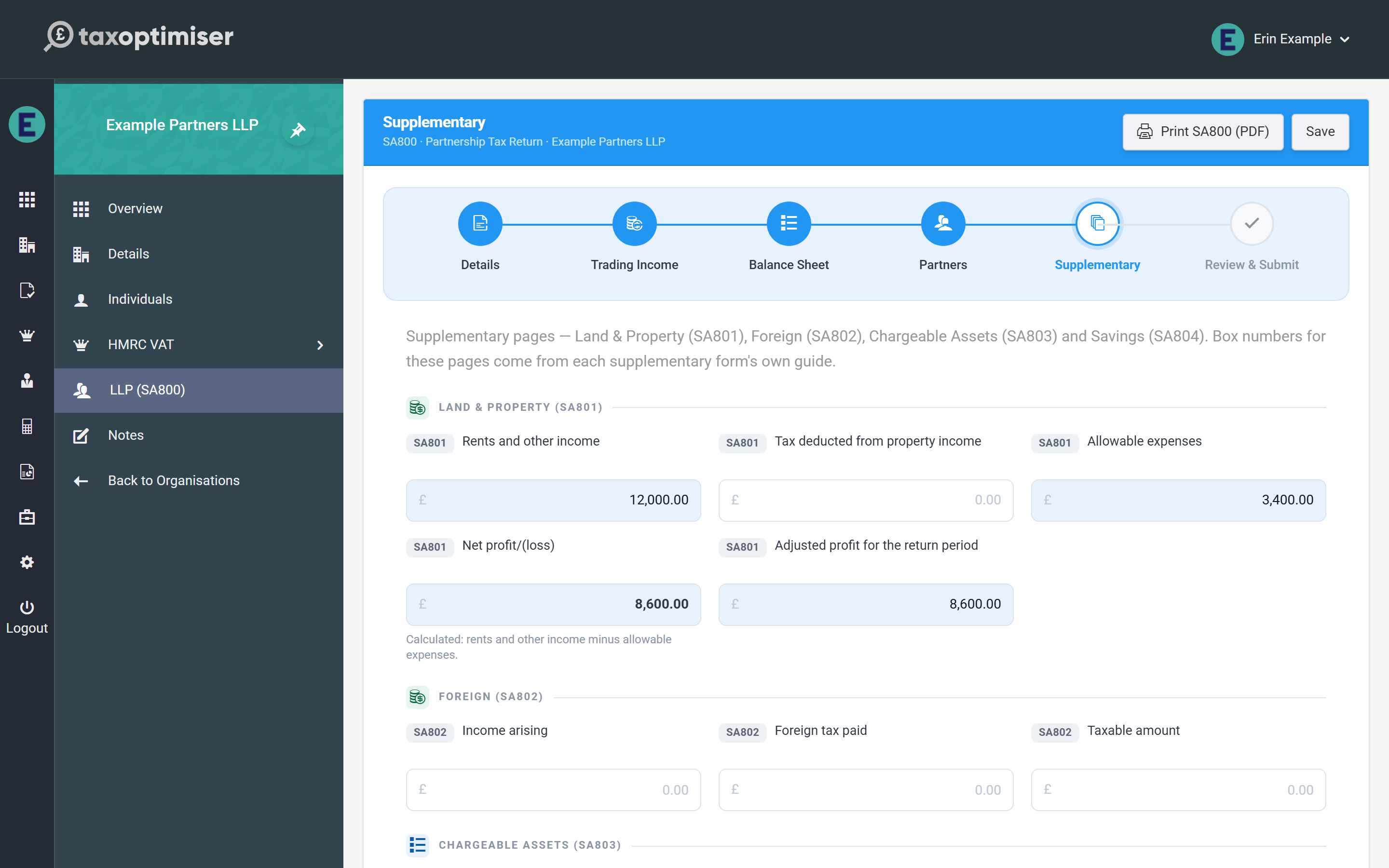Click the briefcase icon in the narrow sidebar

[x=27, y=516]
